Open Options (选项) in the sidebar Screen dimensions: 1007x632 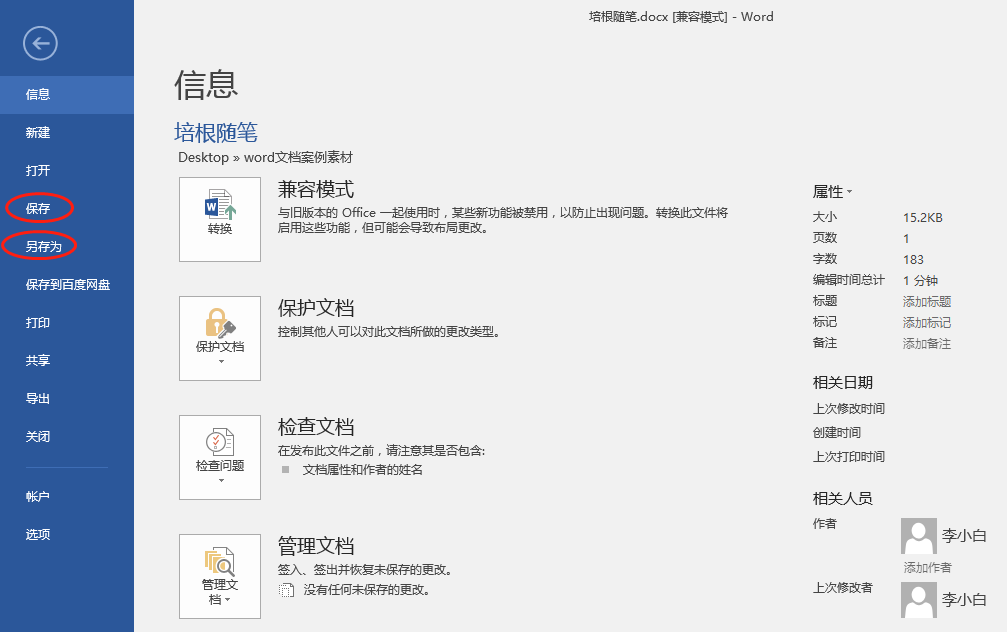38,535
